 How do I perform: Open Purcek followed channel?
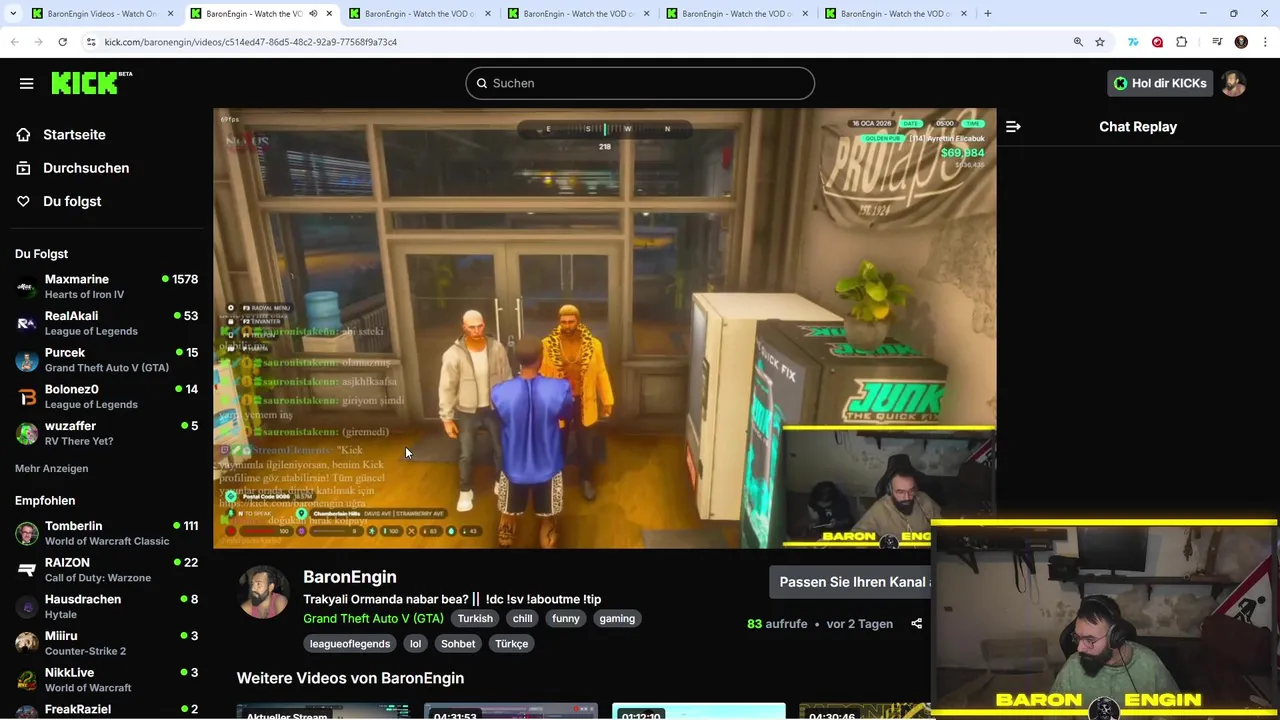point(106,360)
